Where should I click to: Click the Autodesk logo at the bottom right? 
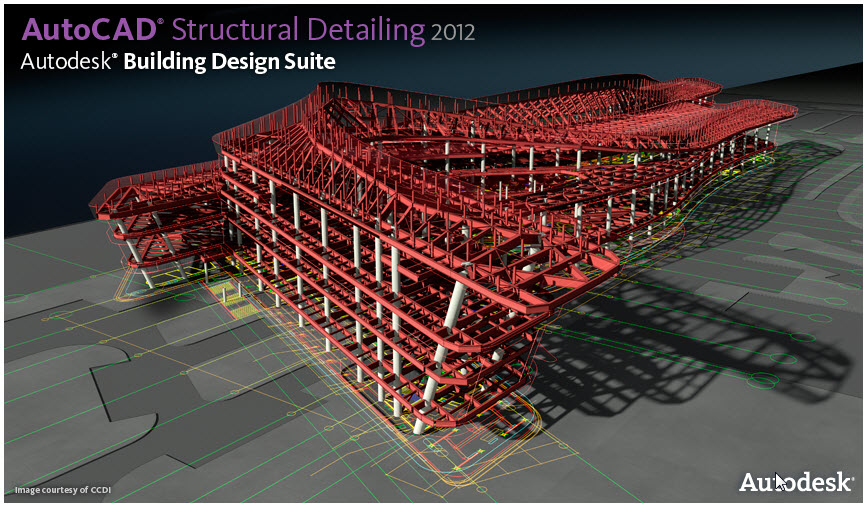click(796, 482)
